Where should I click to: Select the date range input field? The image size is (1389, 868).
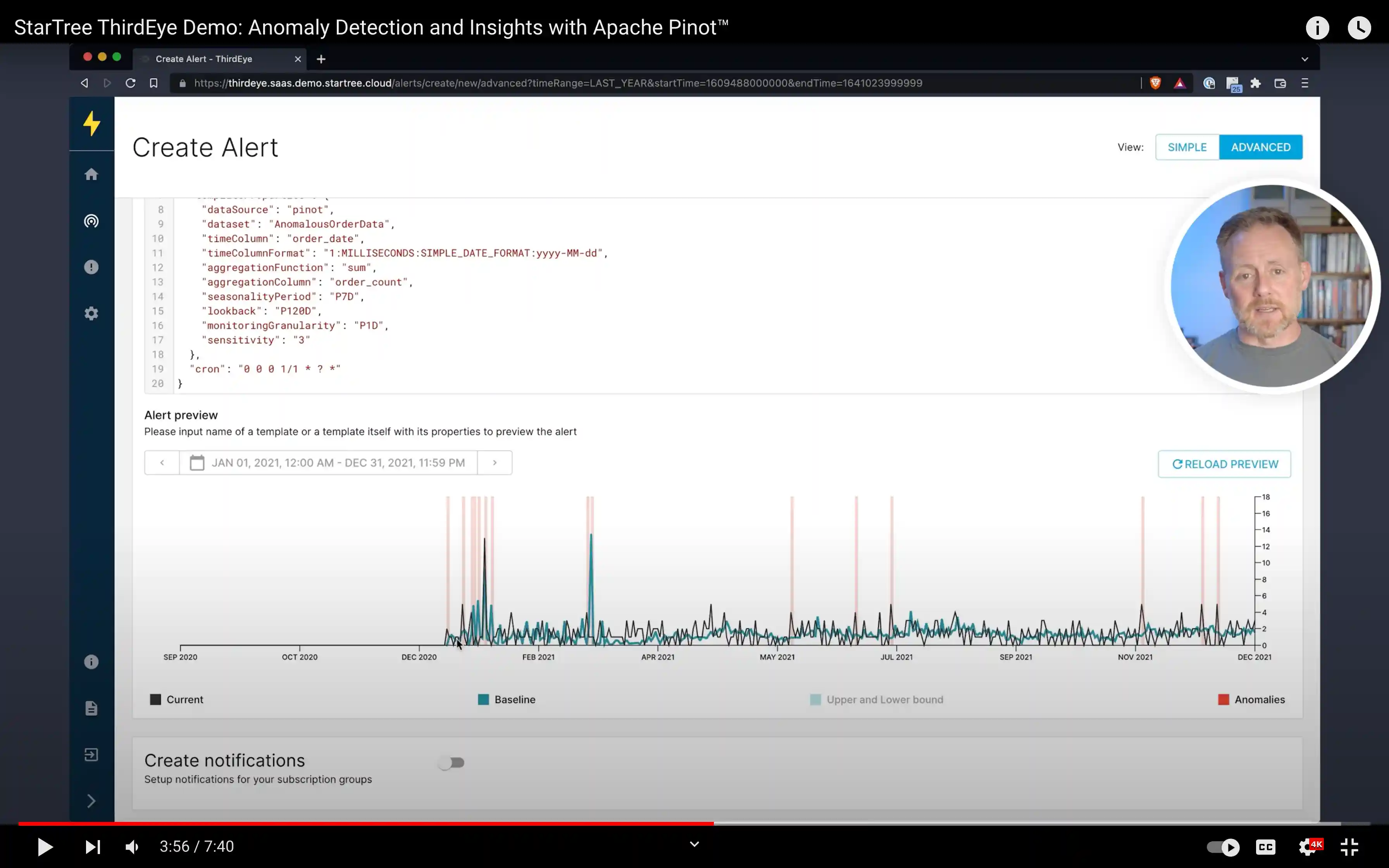click(x=339, y=462)
